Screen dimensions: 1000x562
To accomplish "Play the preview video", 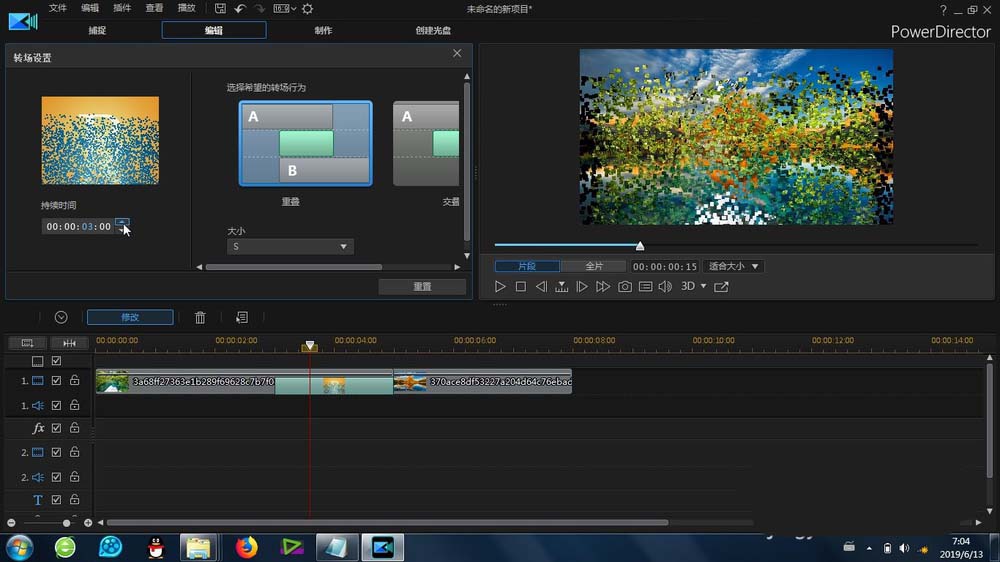I will click(x=500, y=286).
